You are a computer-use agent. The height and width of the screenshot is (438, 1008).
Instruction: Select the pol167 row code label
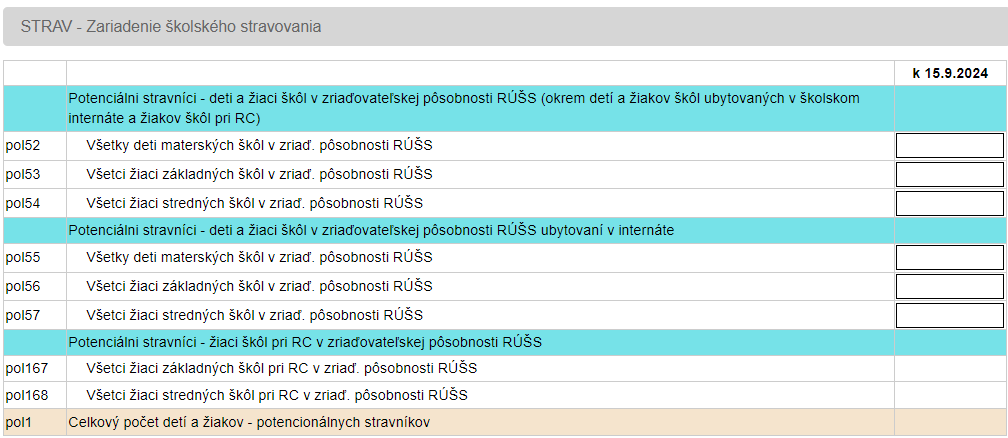click(26, 369)
